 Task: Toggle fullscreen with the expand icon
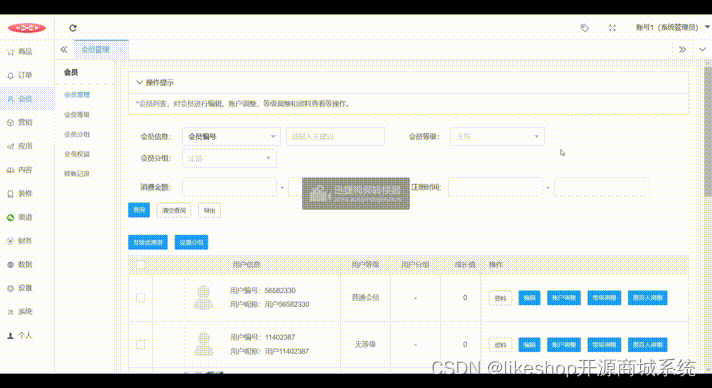[x=612, y=28]
